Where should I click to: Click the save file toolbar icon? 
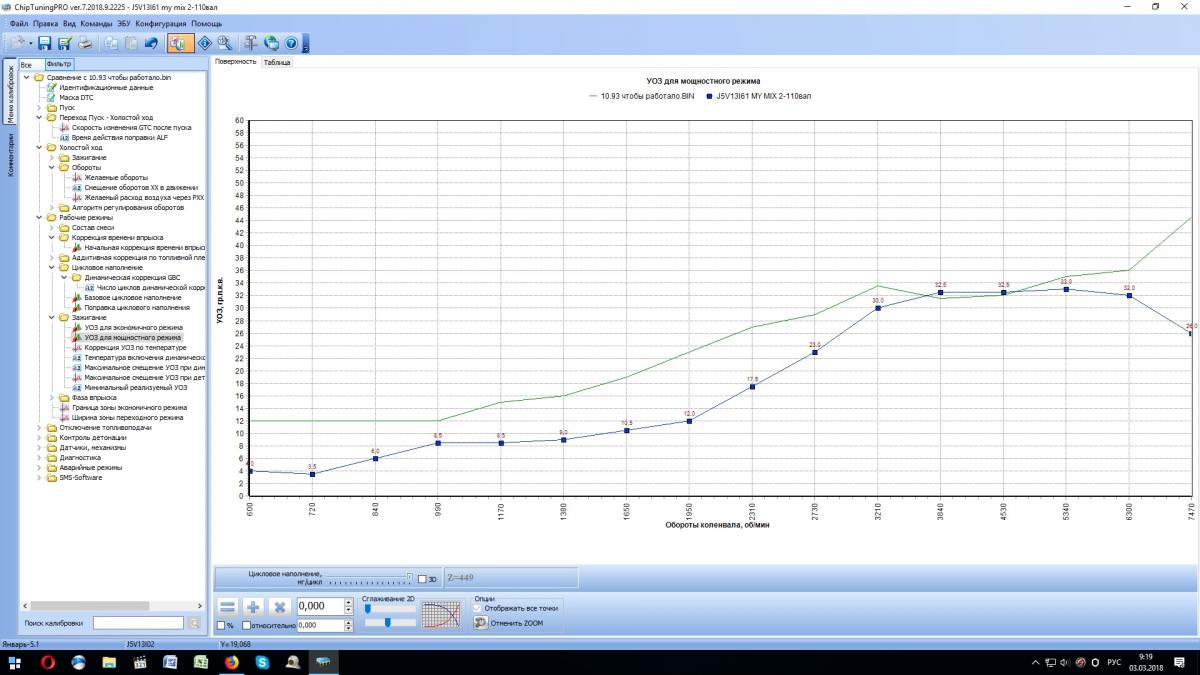[45, 43]
